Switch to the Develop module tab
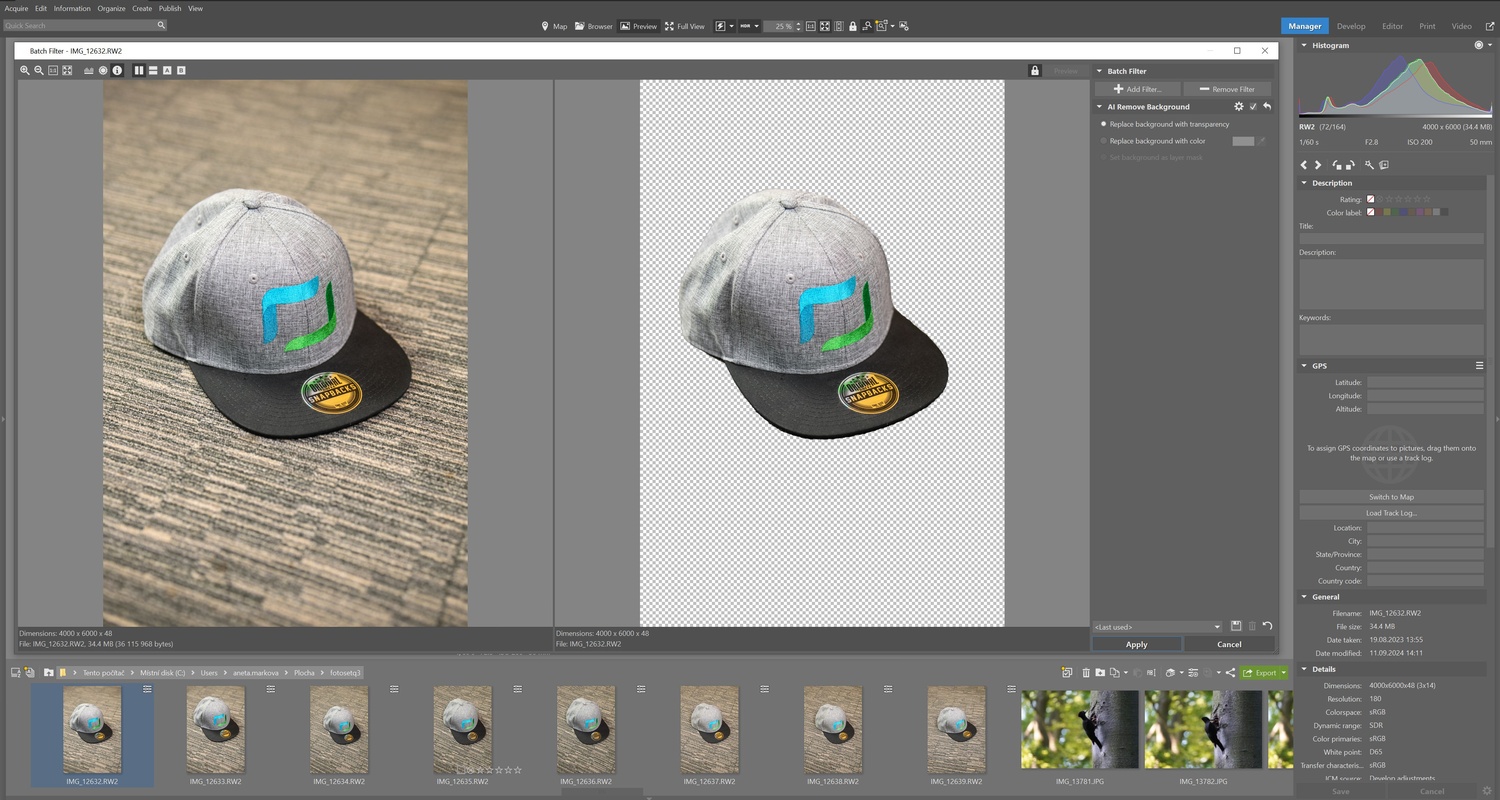Image resolution: width=1500 pixels, height=800 pixels. click(1351, 26)
